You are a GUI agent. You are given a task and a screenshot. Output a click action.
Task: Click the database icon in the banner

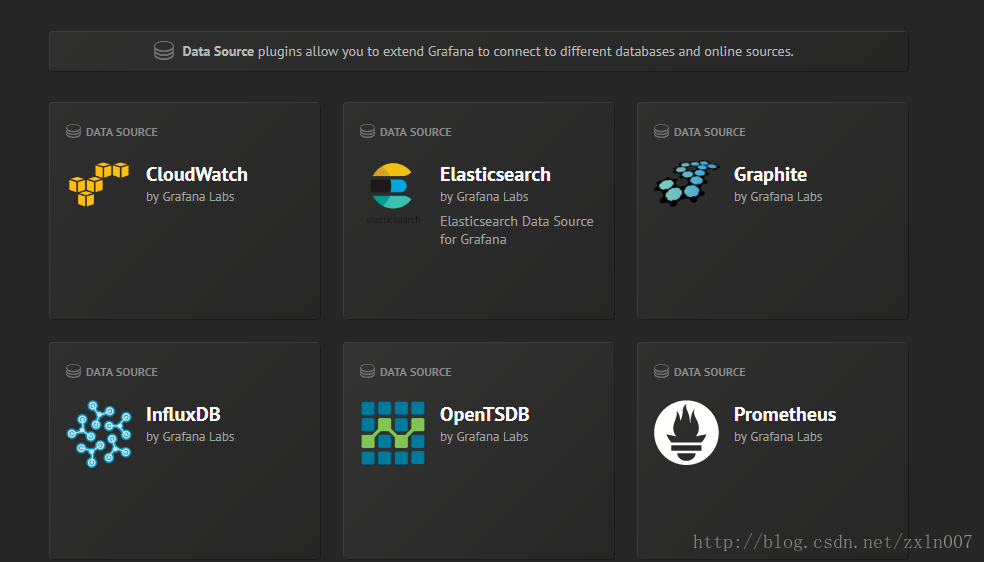164,51
